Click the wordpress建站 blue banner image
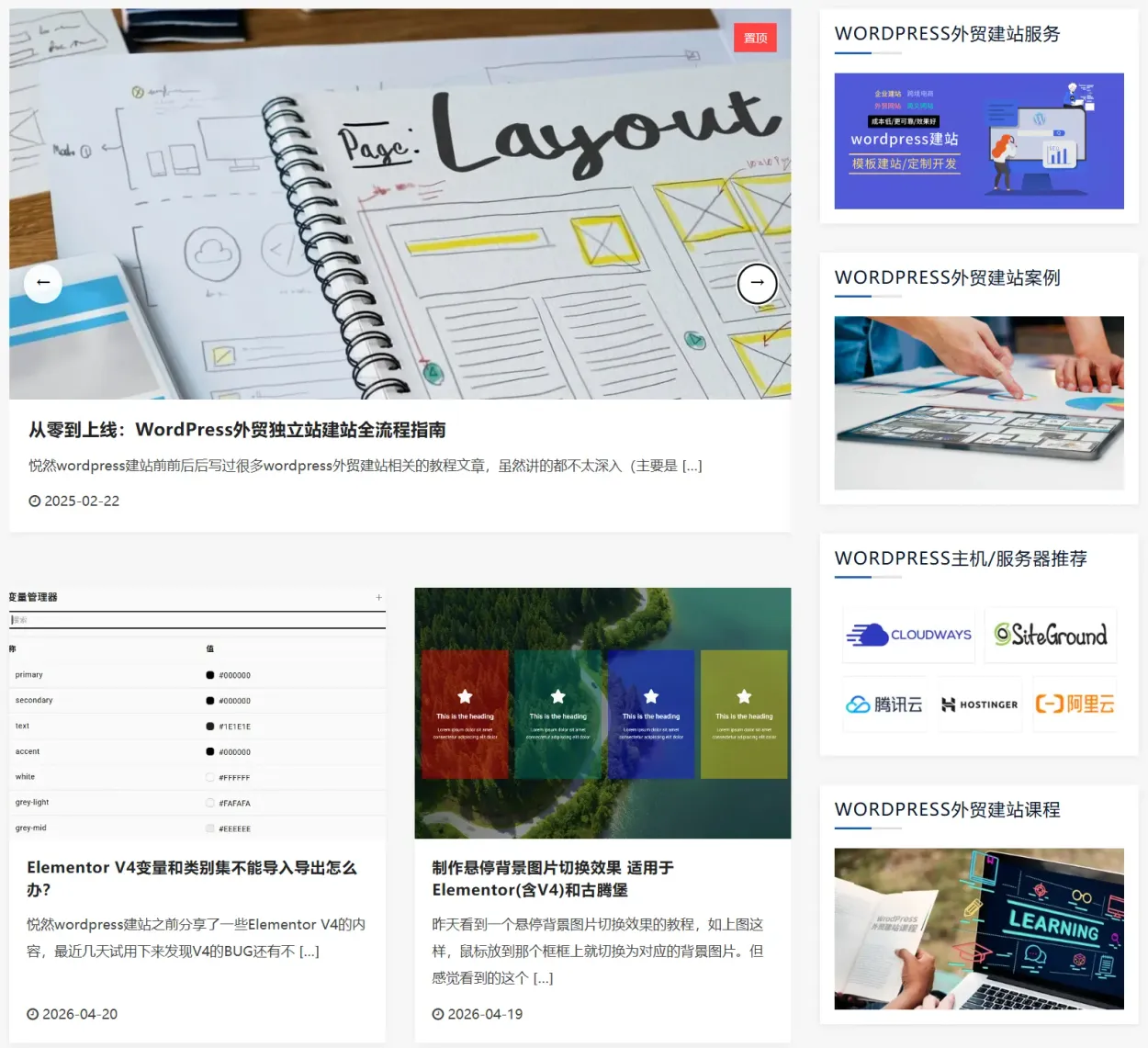This screenshot has width=1148, height=1048. click(x=979, y=140)
